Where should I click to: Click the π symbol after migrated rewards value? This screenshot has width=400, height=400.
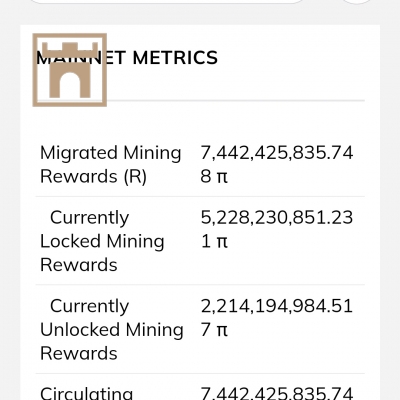[222, 177]
